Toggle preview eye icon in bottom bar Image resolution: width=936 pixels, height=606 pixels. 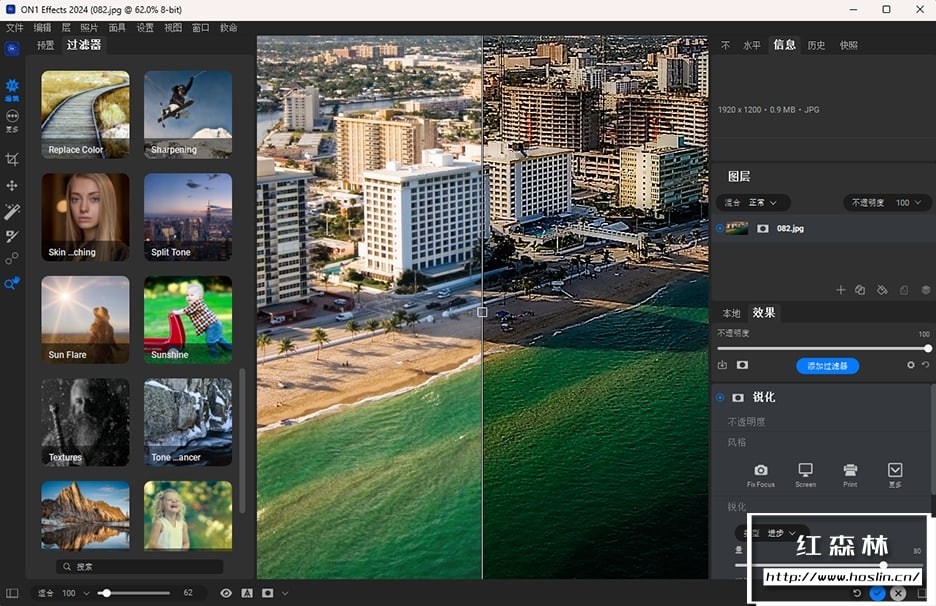(x=226, y=593)
